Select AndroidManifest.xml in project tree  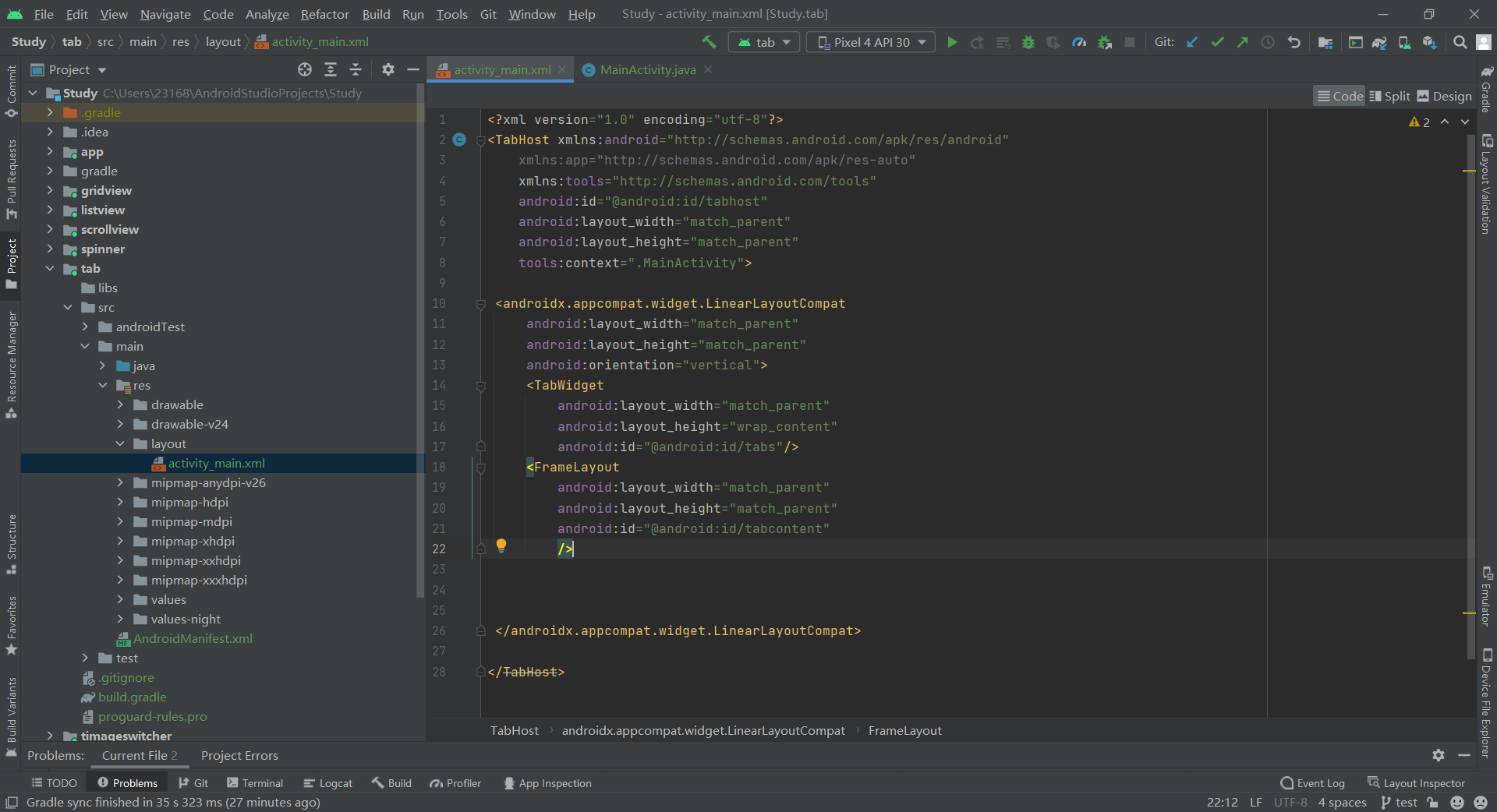[193, 638]
